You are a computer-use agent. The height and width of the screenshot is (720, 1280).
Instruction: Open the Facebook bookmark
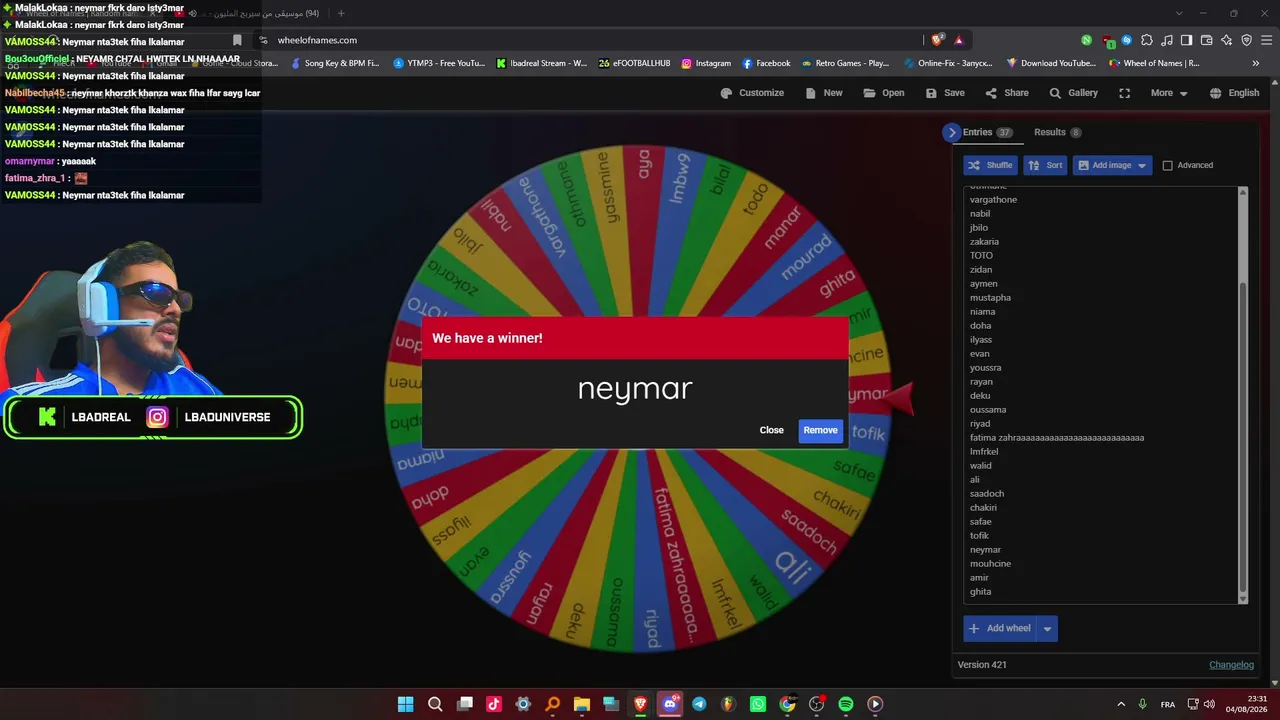(765, 63)
